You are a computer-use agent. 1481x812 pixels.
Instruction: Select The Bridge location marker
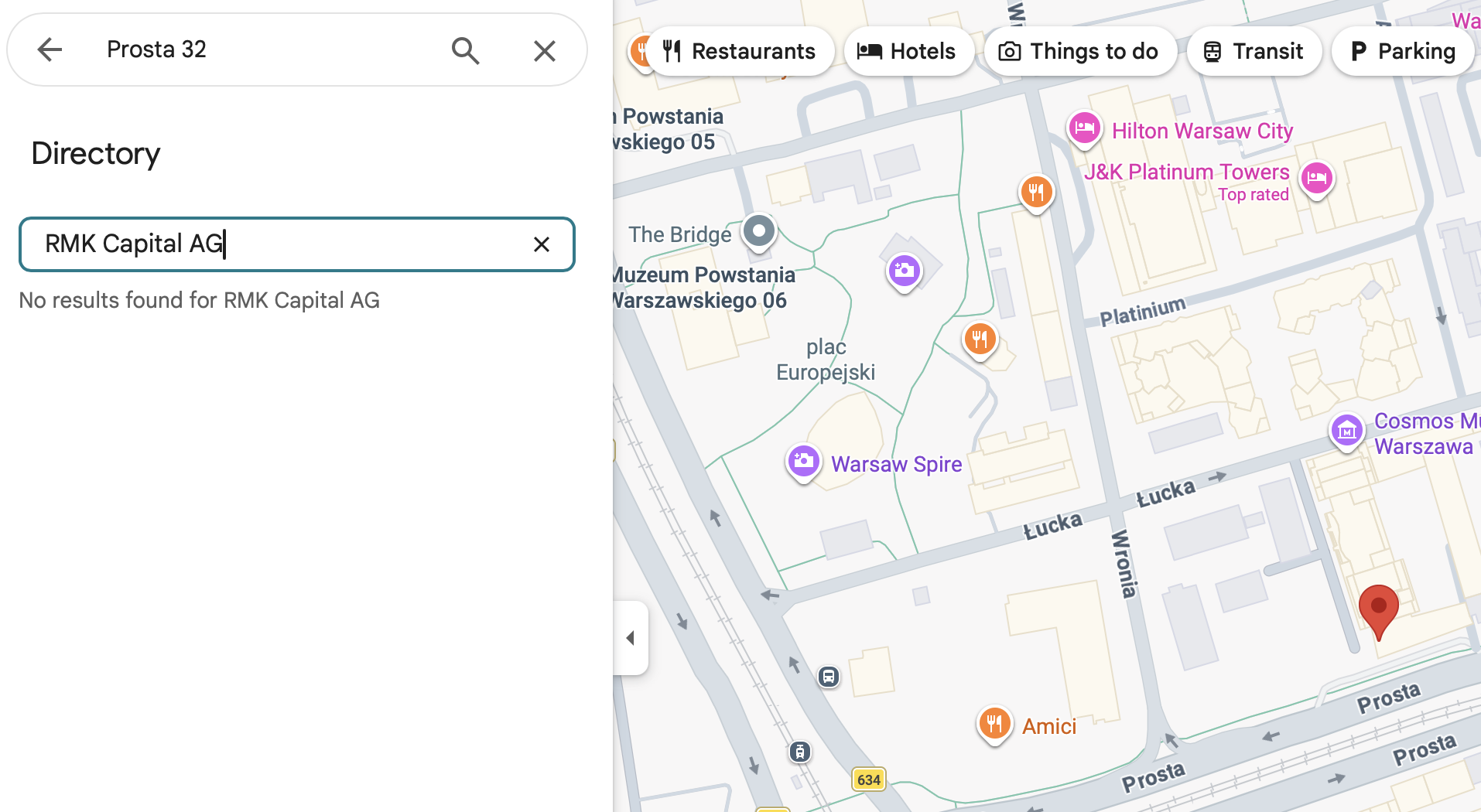[x=759, y=231]
